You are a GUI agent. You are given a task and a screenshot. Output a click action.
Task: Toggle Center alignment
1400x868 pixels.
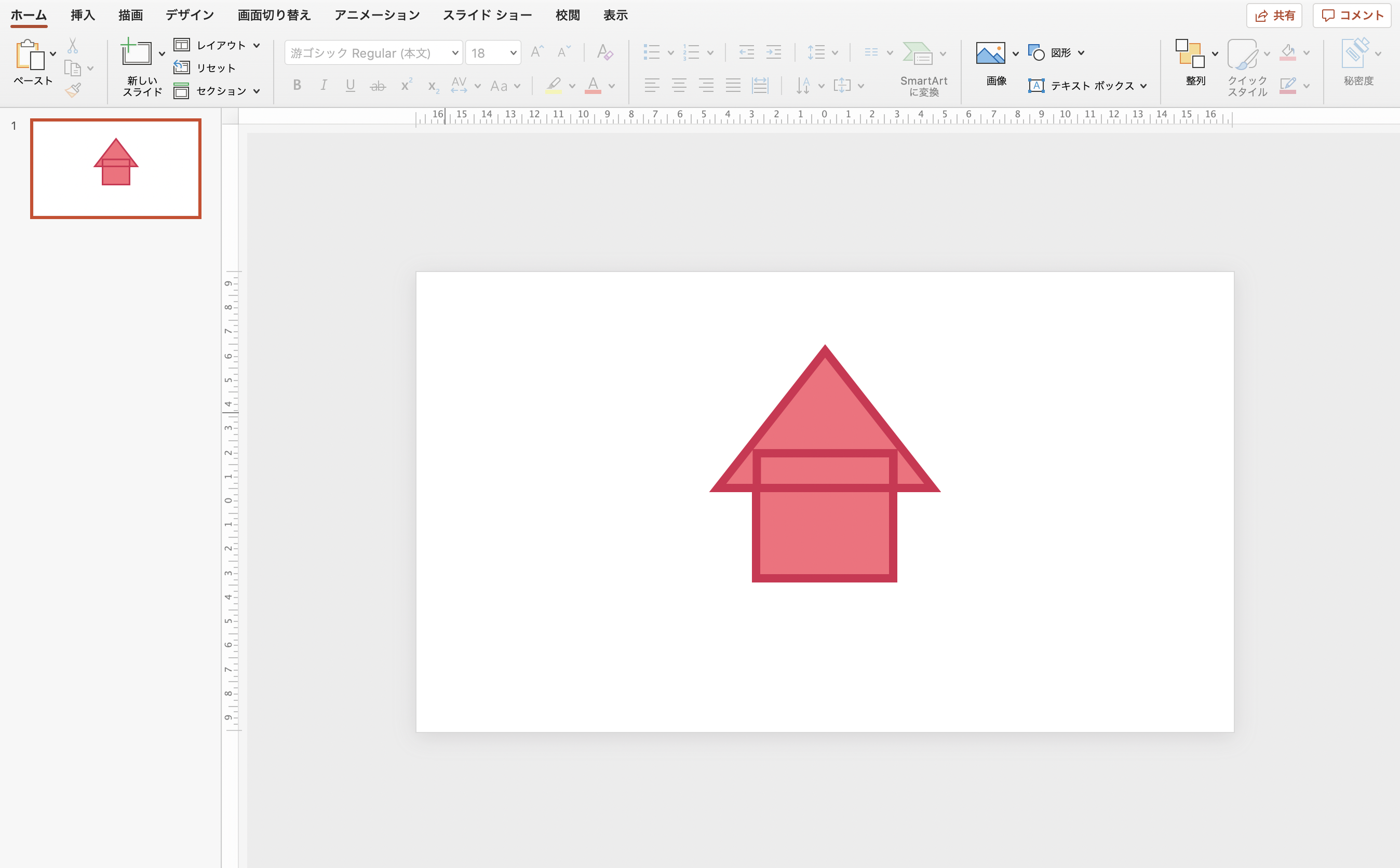click(x=679, y=86)
